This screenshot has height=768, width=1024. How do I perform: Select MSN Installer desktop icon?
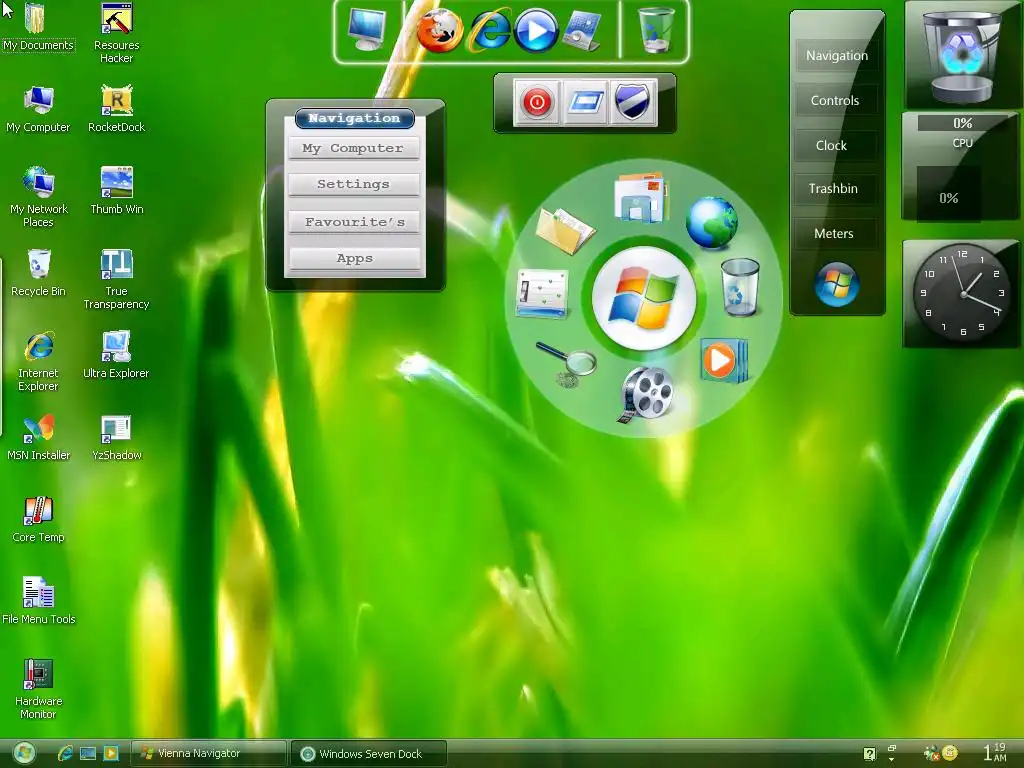click(38, 438)
